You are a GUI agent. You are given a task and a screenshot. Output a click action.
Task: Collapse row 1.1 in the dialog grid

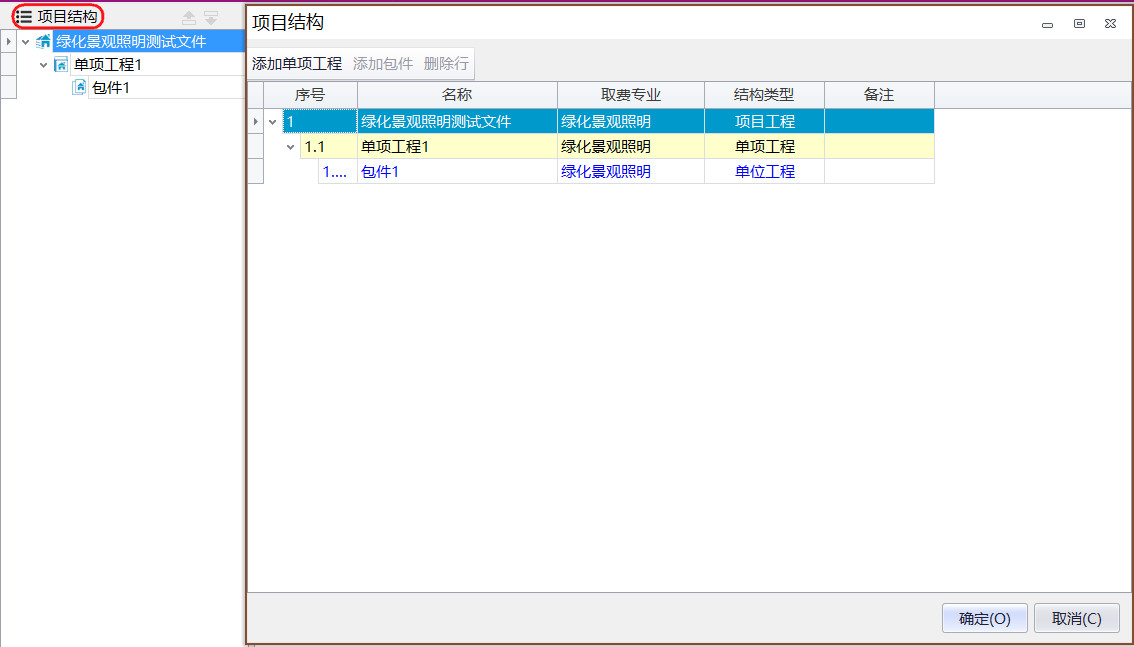[x=291, y=147]
